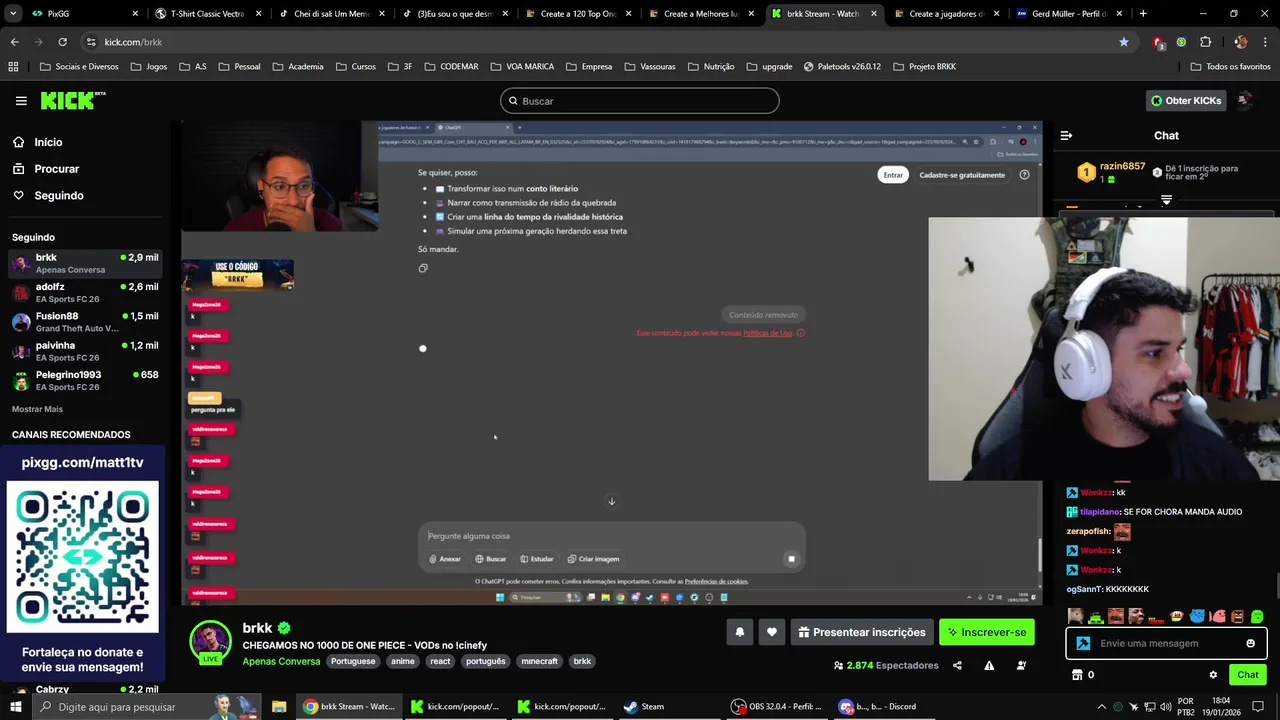Follow channel using the heart icon
The image size is (1280, 720).
click(771, 632)
